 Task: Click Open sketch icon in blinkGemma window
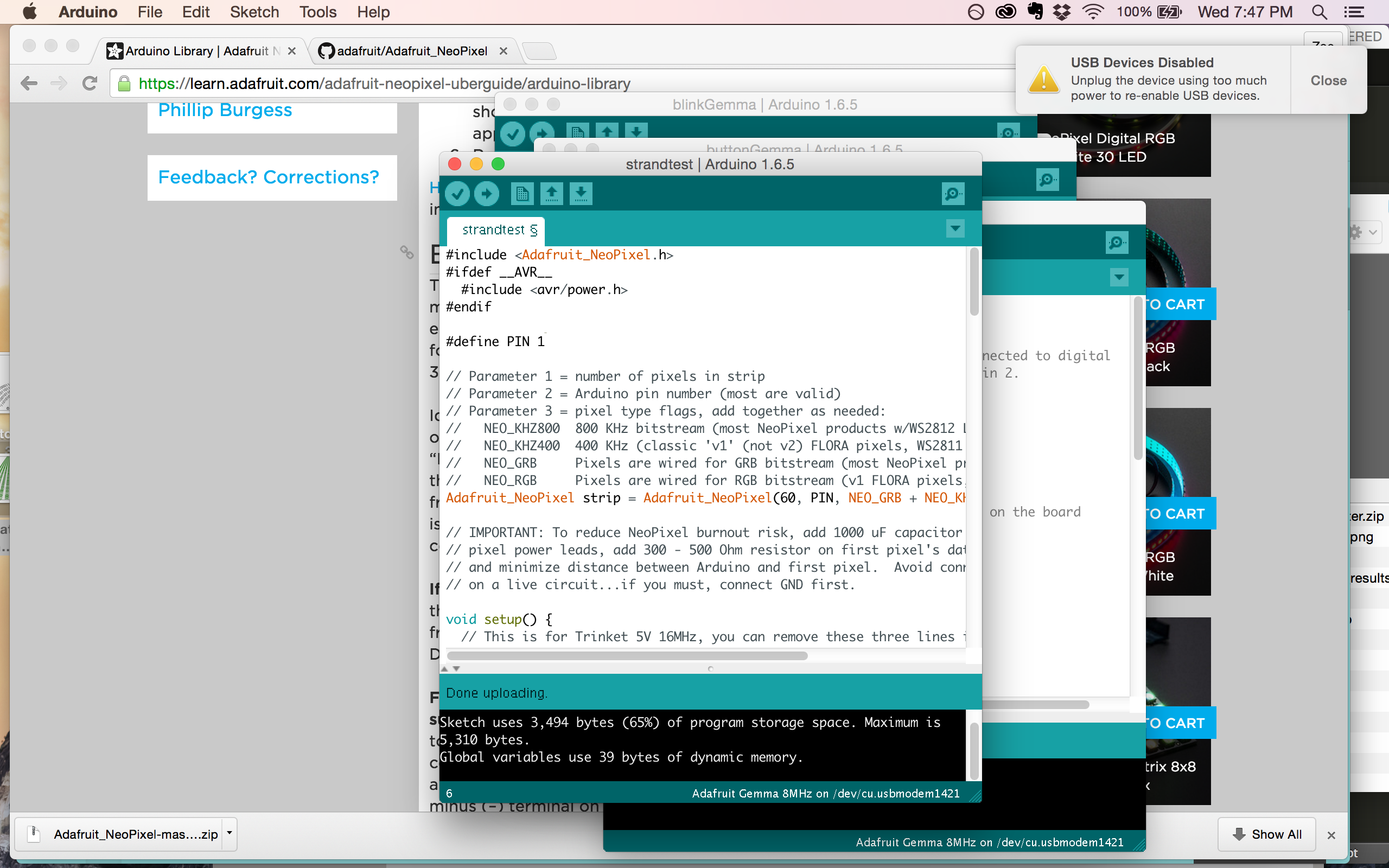[607, 132]
